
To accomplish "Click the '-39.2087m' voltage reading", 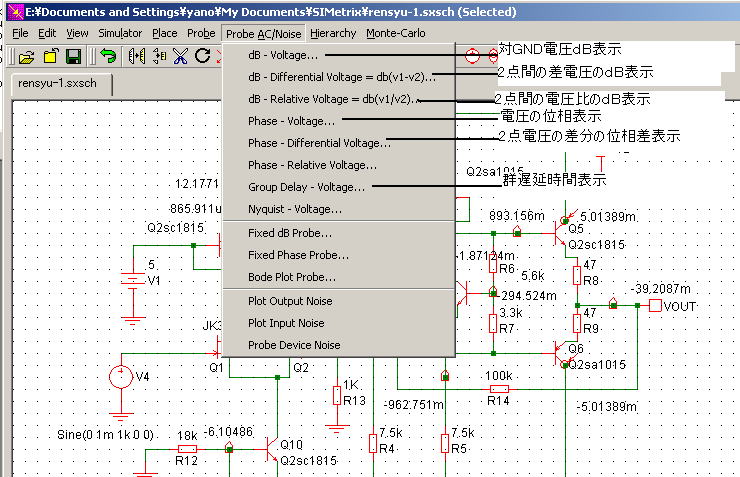I will point(660,289).
